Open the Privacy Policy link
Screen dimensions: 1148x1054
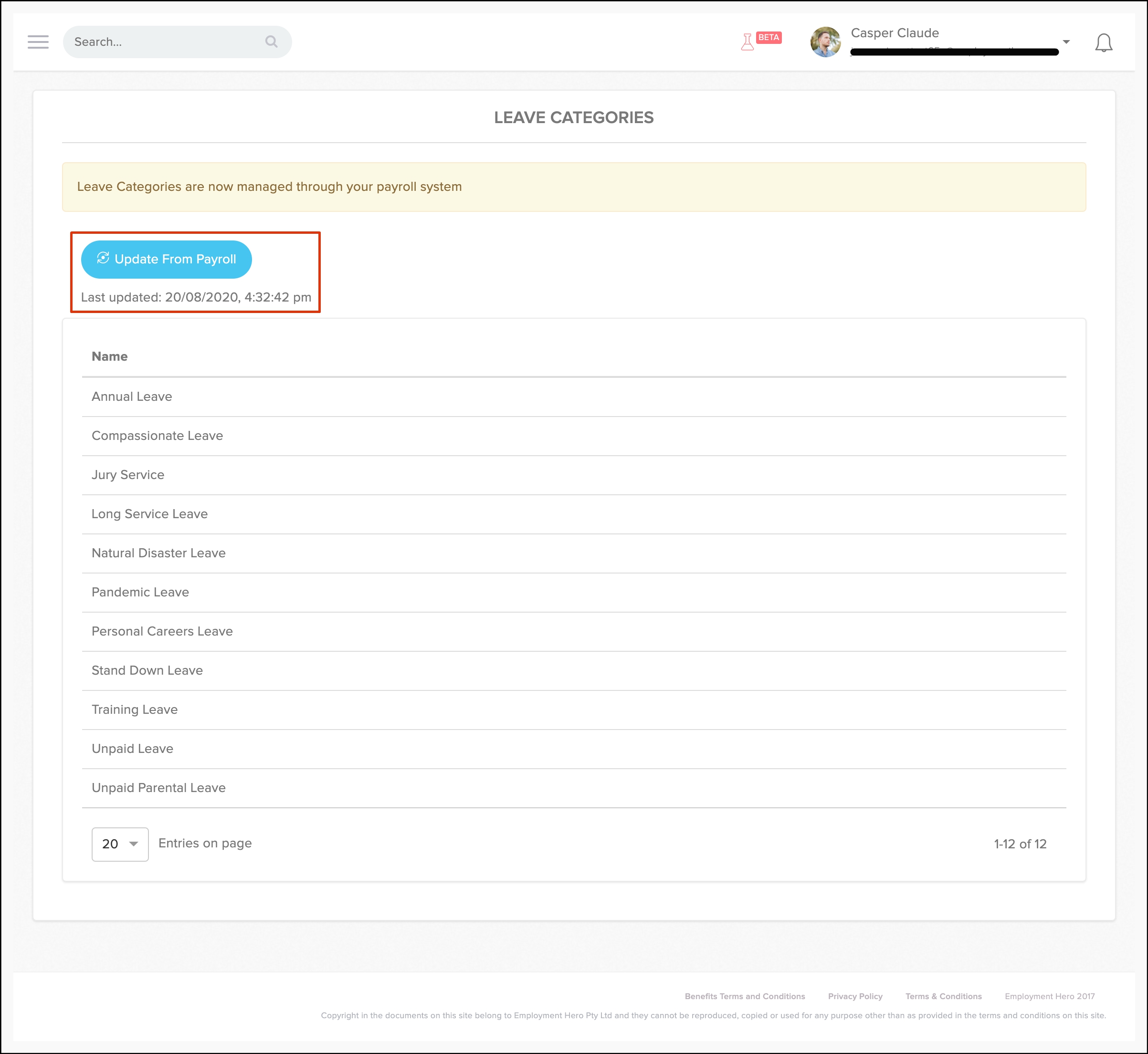point(855,996)
